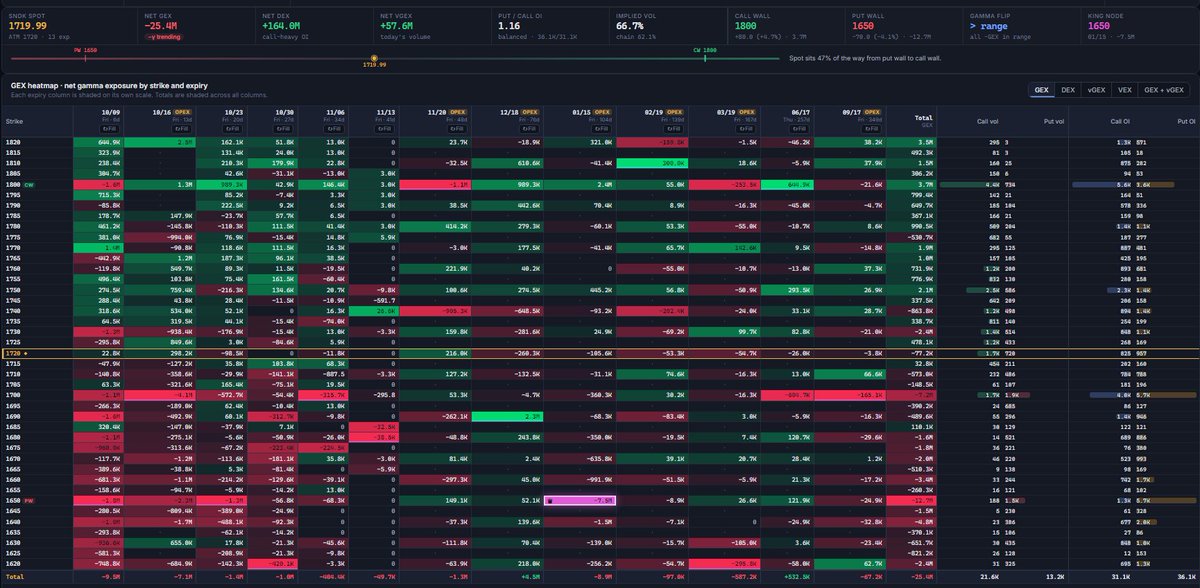Image resolution: width=1200 pixels, height=588 pixels.
Task: Click Fill button under 11/06 expiry
Action: point(334,129)
